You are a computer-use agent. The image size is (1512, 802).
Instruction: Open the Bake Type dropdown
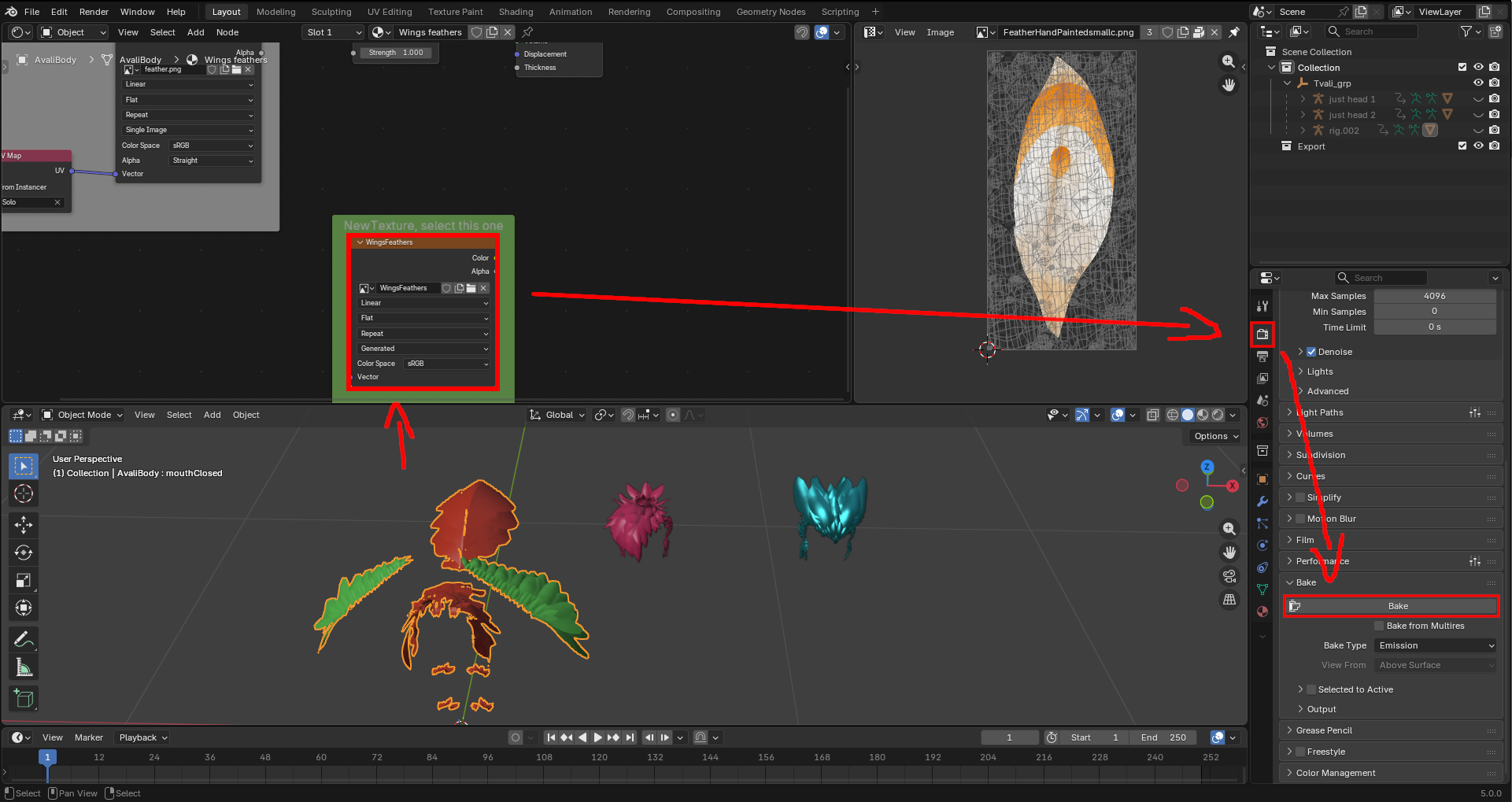1435,645
